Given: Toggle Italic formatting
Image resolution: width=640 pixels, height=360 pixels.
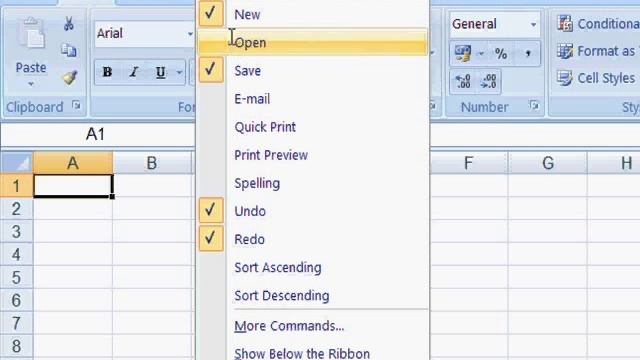Looking at the screenshot, I should (x=133, y=72).
